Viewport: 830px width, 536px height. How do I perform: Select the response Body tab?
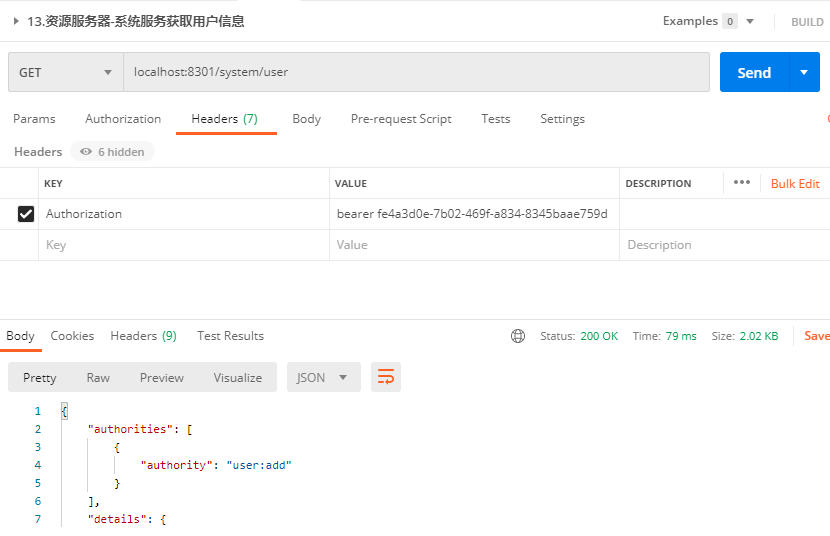[20, 335]
